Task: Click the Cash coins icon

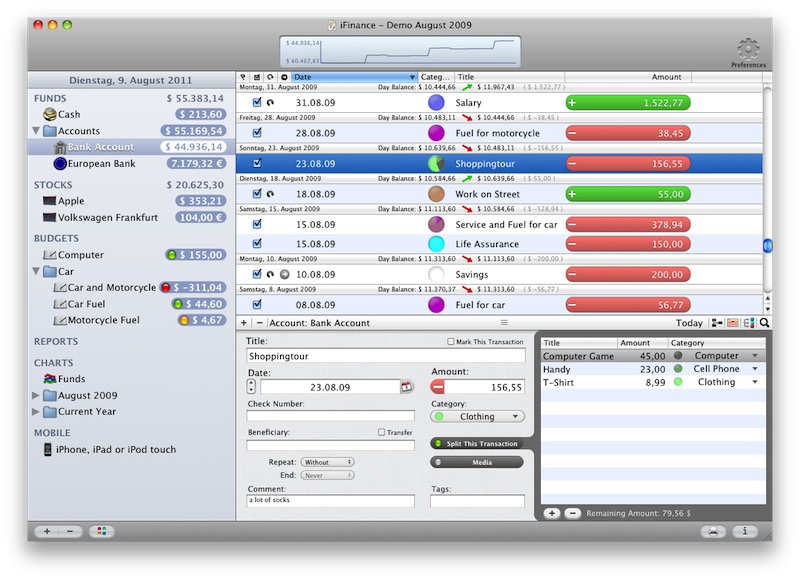Action: (49, 114)
